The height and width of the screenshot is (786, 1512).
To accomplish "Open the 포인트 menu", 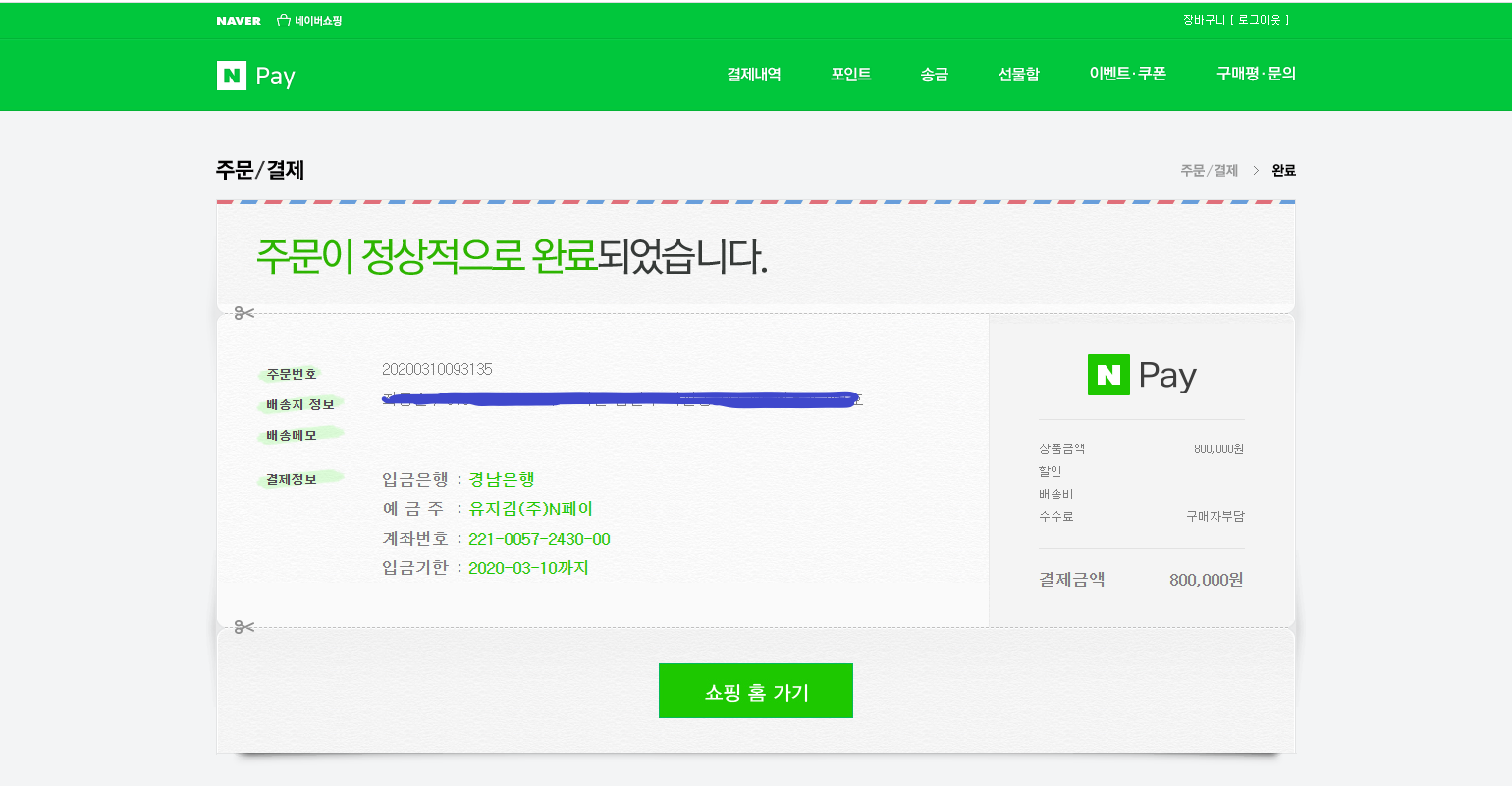I will 851,75.
